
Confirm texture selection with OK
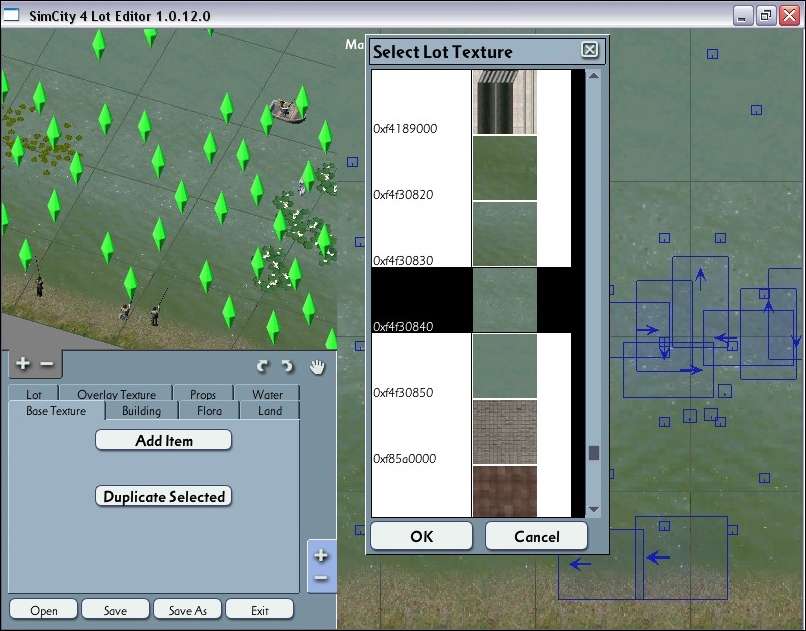tap(422, 536)
